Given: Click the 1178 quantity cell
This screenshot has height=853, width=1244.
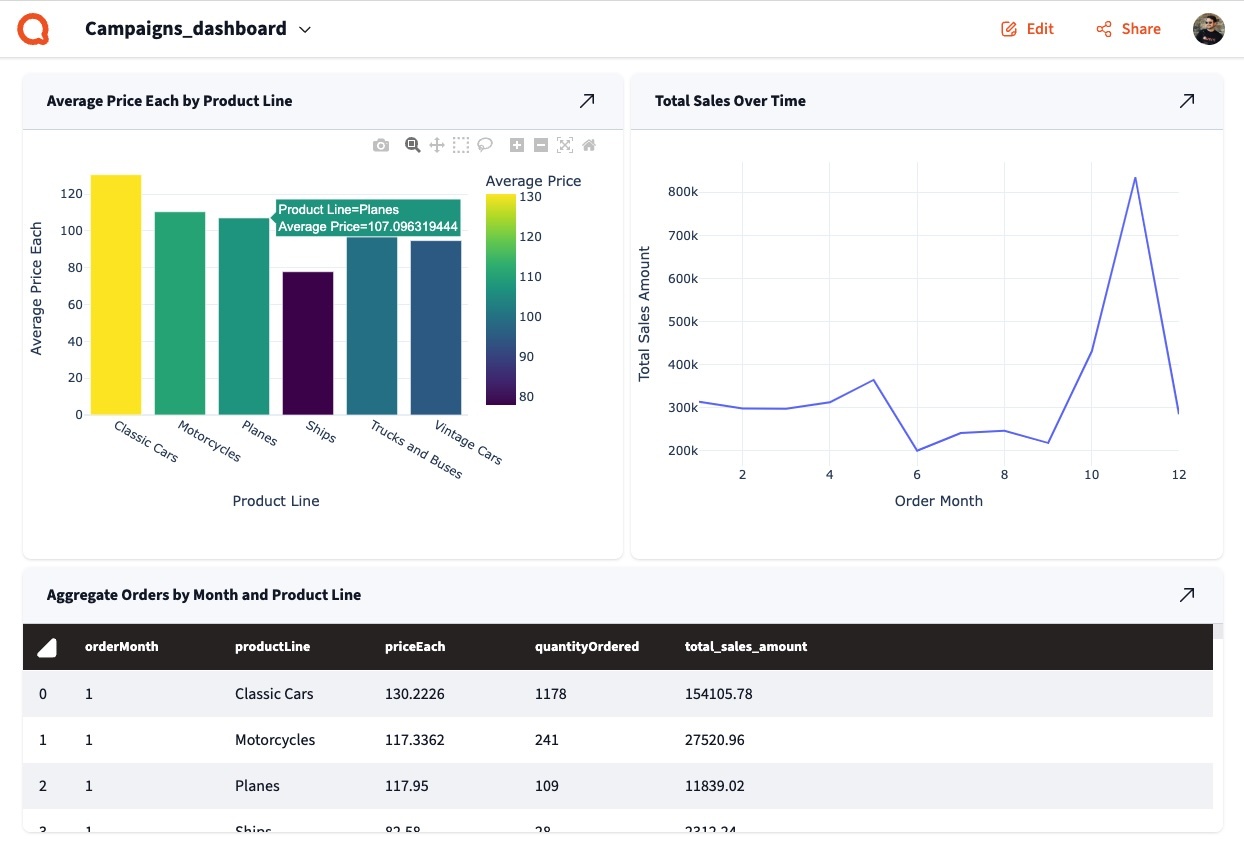Looking at the screenshot, I should pos(551,694).
